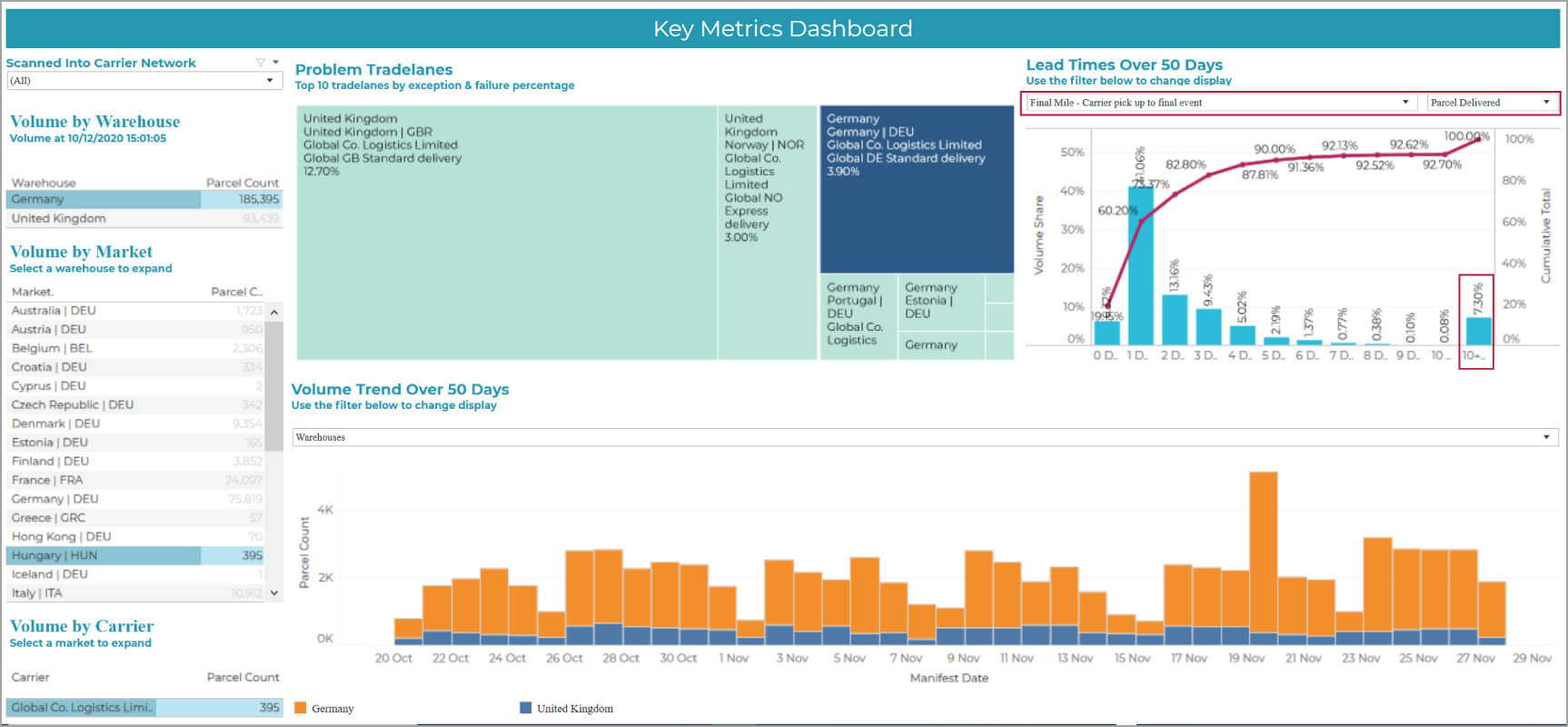Select the France | FRA market row

pyautogui.click(x=136, y=480)
